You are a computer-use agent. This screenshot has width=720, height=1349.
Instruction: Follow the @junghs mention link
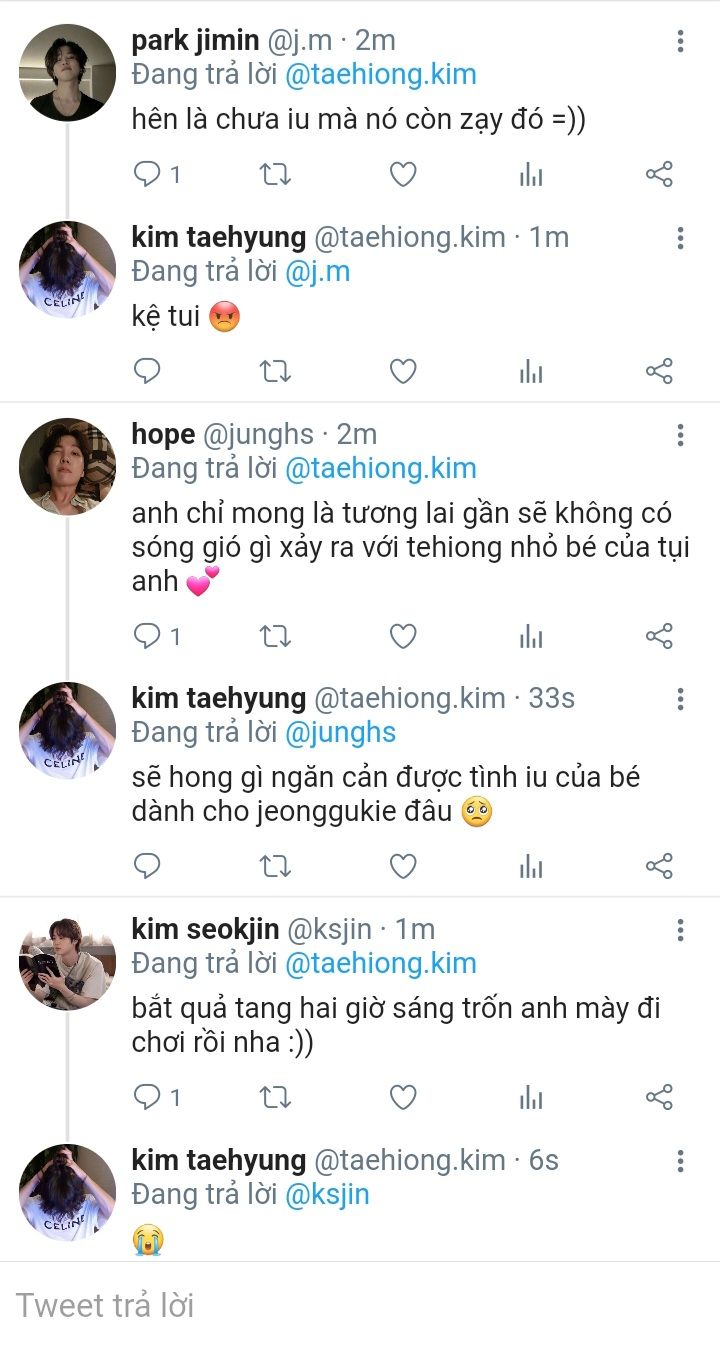340,732
